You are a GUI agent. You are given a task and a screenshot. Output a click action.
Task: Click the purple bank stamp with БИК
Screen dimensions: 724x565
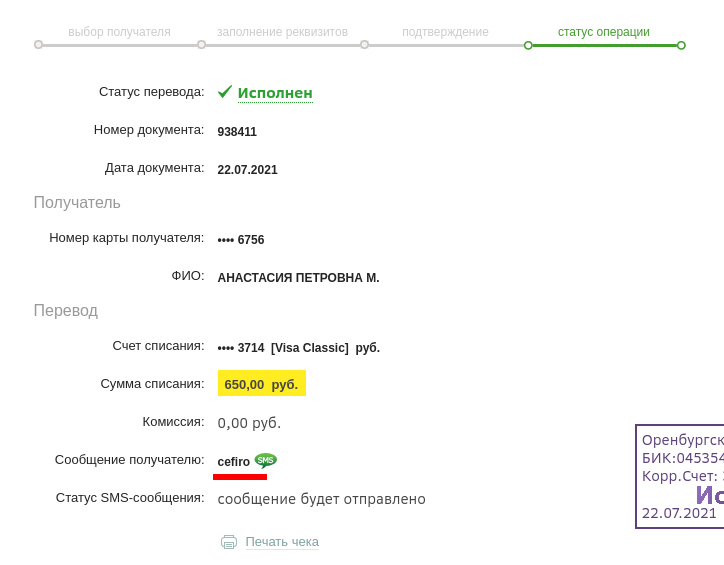pyautogui.click(x=680, y=476)
